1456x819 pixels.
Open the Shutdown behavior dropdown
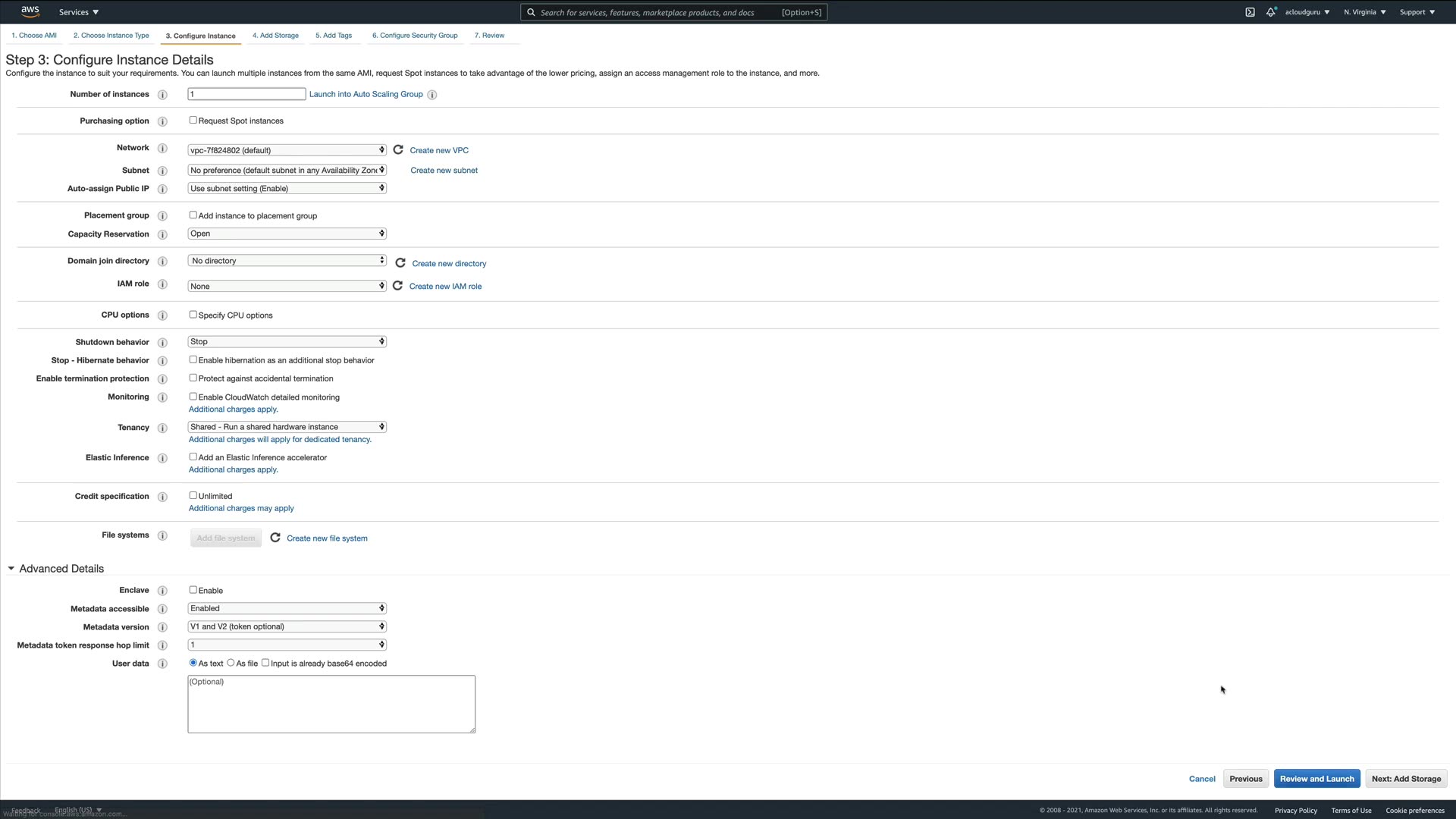click(x=287, y=342)
